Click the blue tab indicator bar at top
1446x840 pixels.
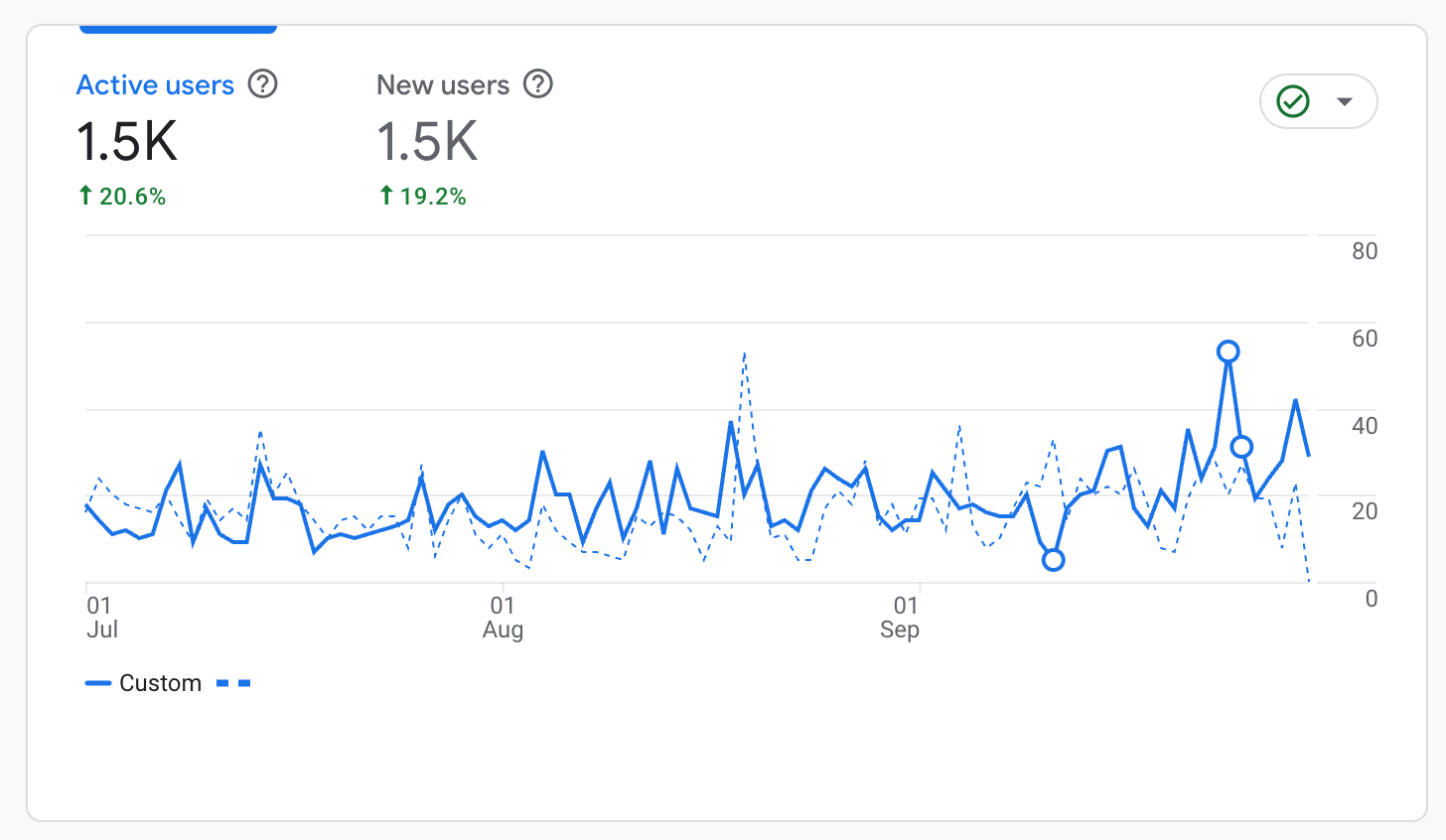[177, 27]
